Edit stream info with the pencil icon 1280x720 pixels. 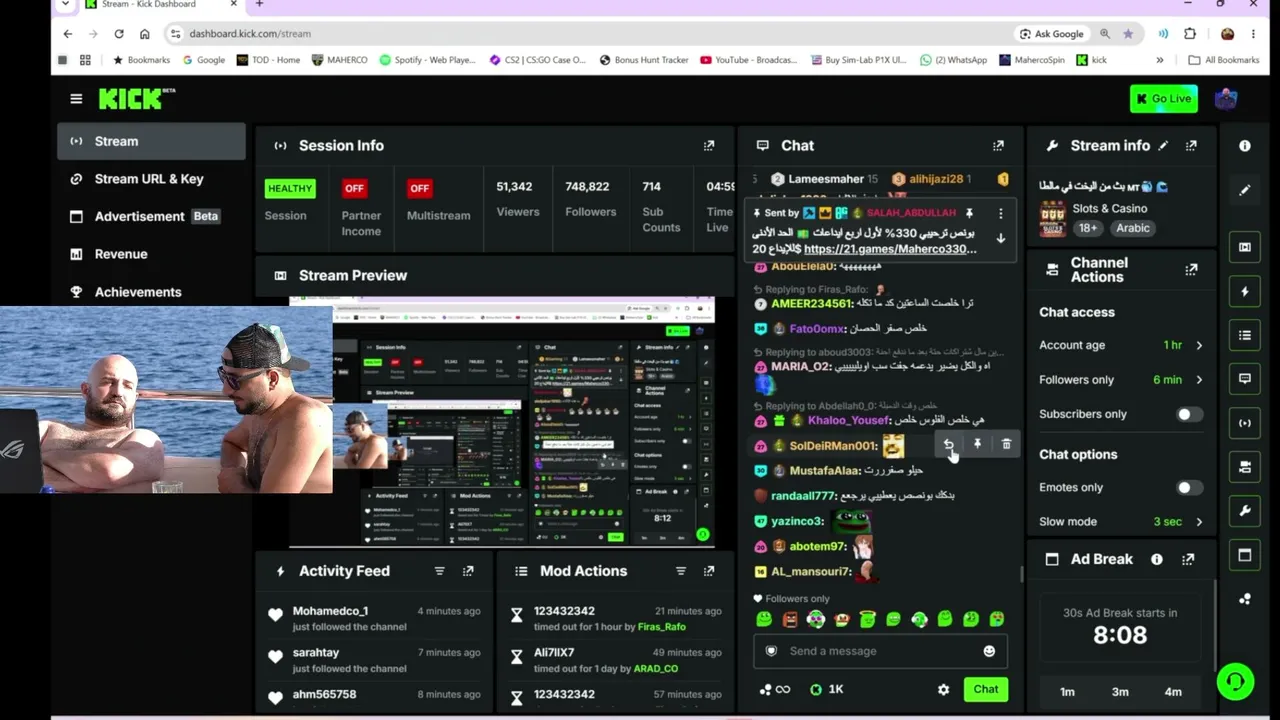point(1163,146)
